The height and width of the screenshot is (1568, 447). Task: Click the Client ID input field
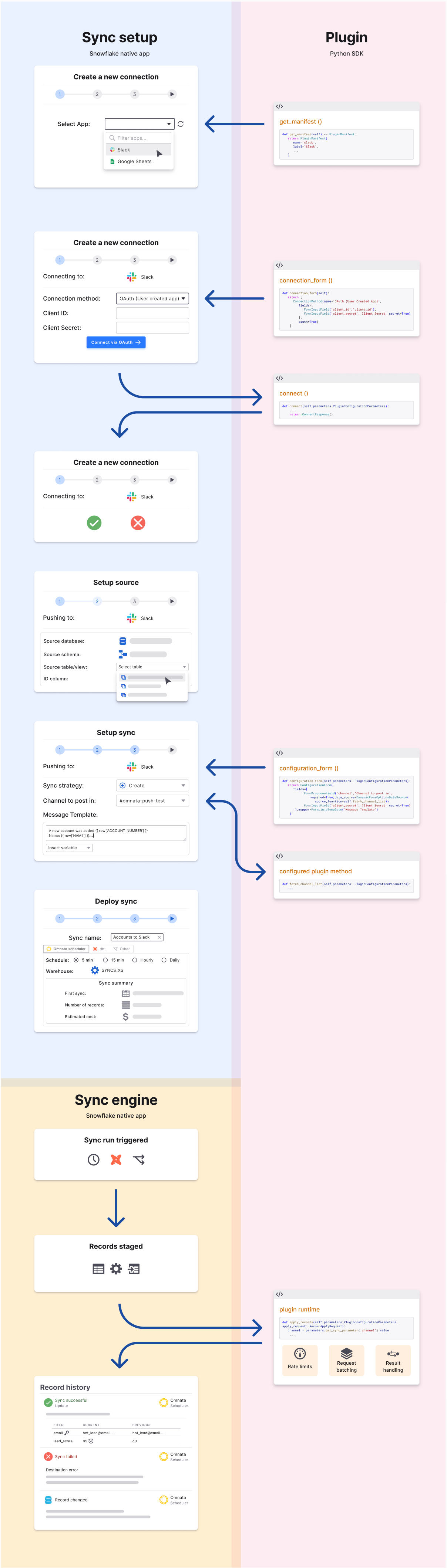152,314
